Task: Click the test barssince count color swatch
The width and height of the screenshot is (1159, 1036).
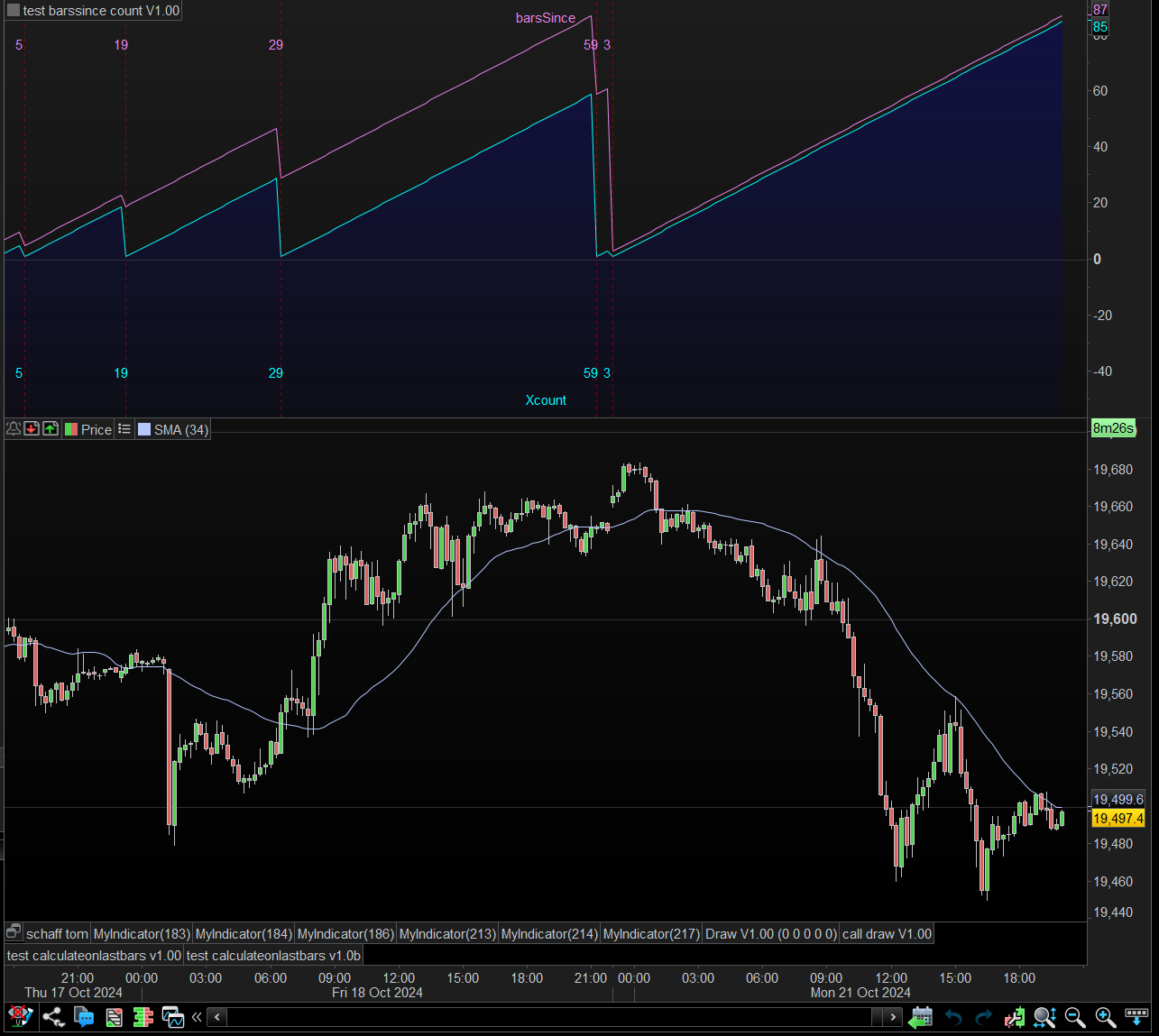Action: pos(14,11)
